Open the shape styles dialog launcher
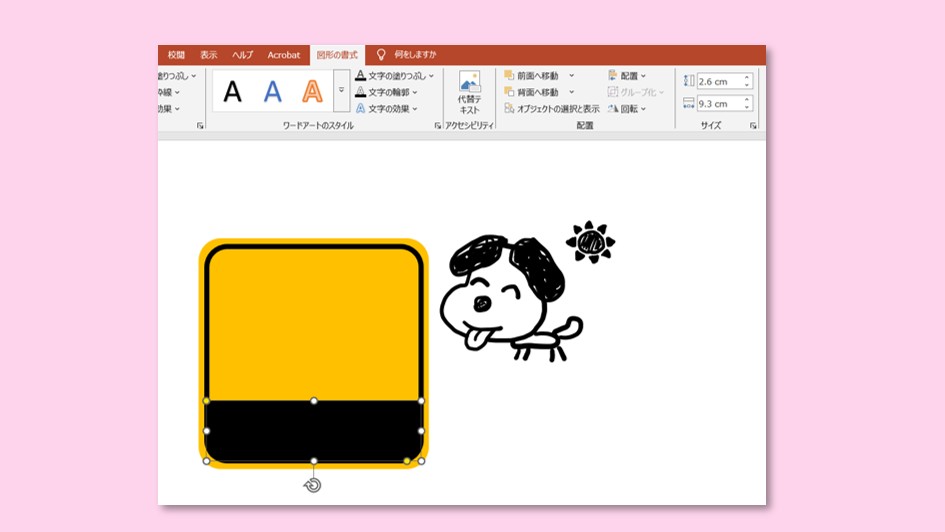 pyautogui.click(x=200, y=125)
